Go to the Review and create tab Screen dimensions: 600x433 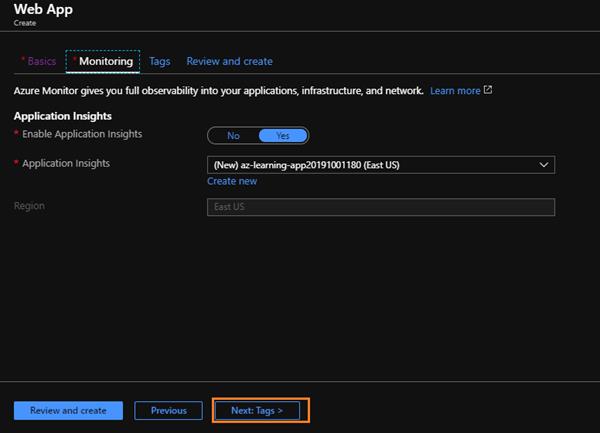(x=229, y=61)
